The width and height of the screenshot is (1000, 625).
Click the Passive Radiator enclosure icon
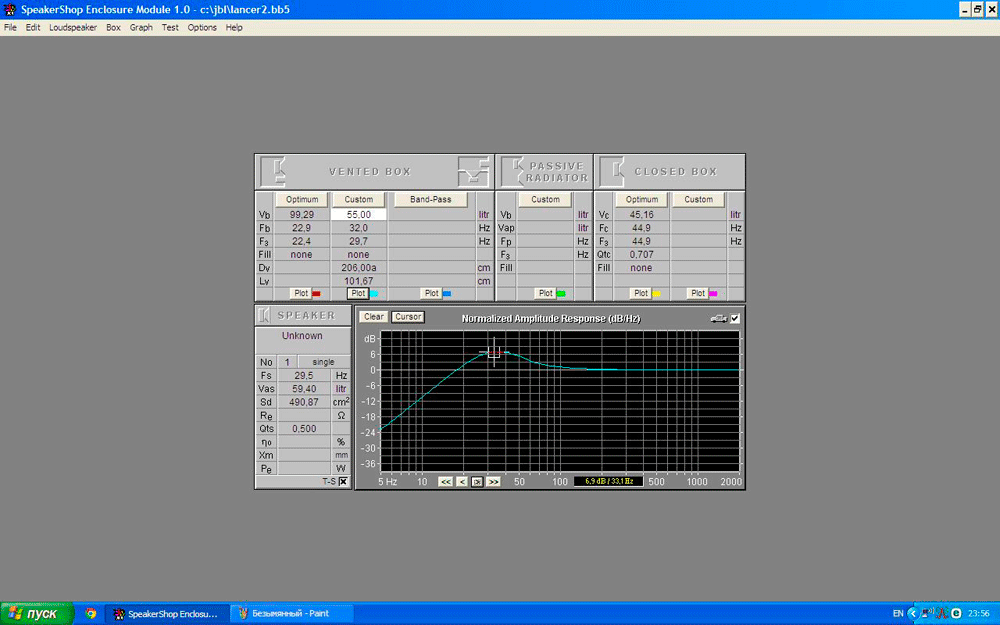512,171
